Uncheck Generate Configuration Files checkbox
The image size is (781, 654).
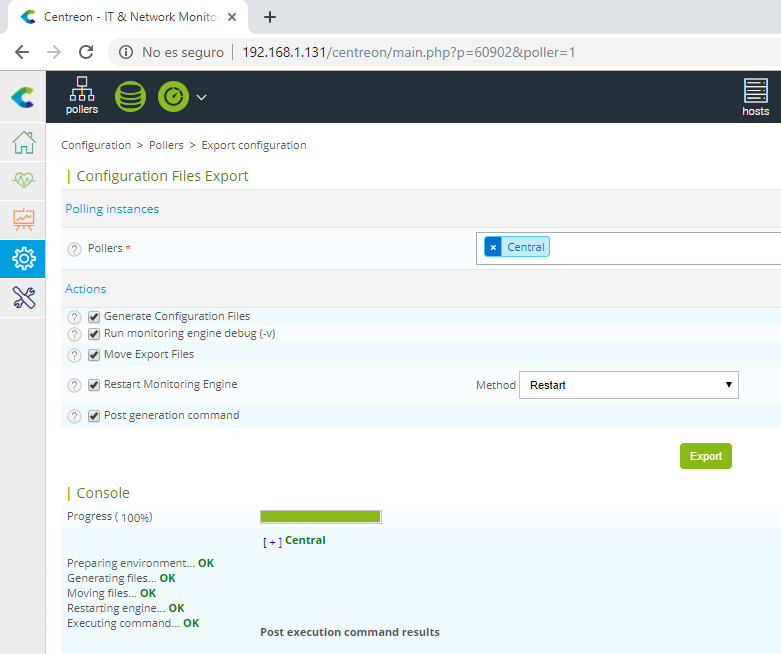[x=94, y=317]
